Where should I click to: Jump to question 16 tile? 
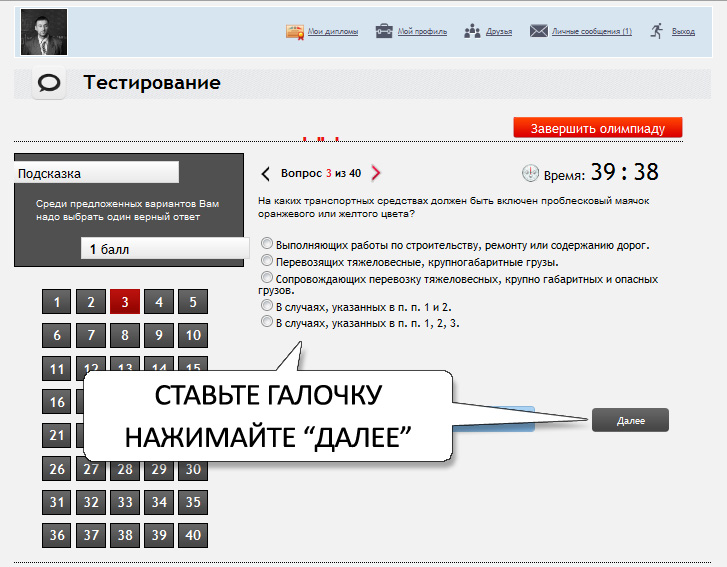click(57, 402)
